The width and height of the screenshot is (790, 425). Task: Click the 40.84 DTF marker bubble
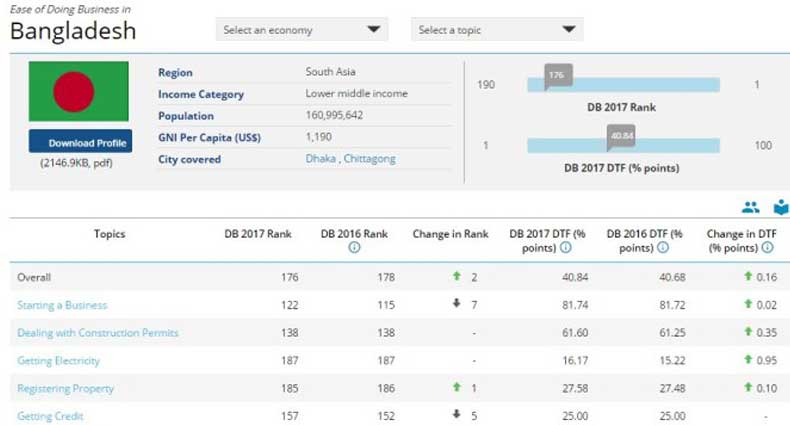point(620,135)
